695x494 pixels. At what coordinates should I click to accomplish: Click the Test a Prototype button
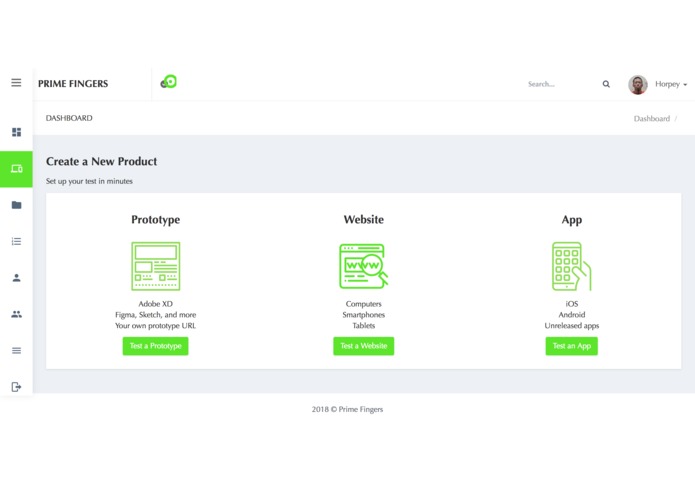click(156, 346)
